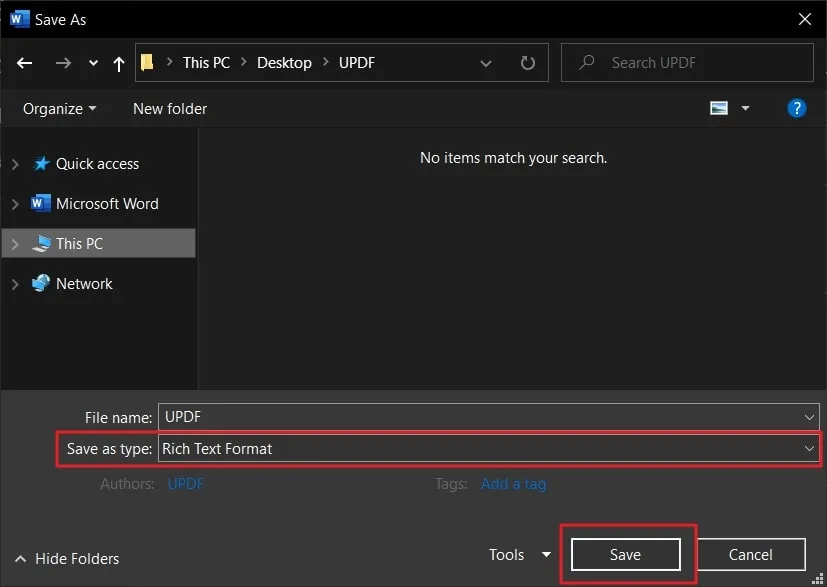Expand the Network tree item
The width and height of the screenshot is (827, 587).
[x=16, y=283]
